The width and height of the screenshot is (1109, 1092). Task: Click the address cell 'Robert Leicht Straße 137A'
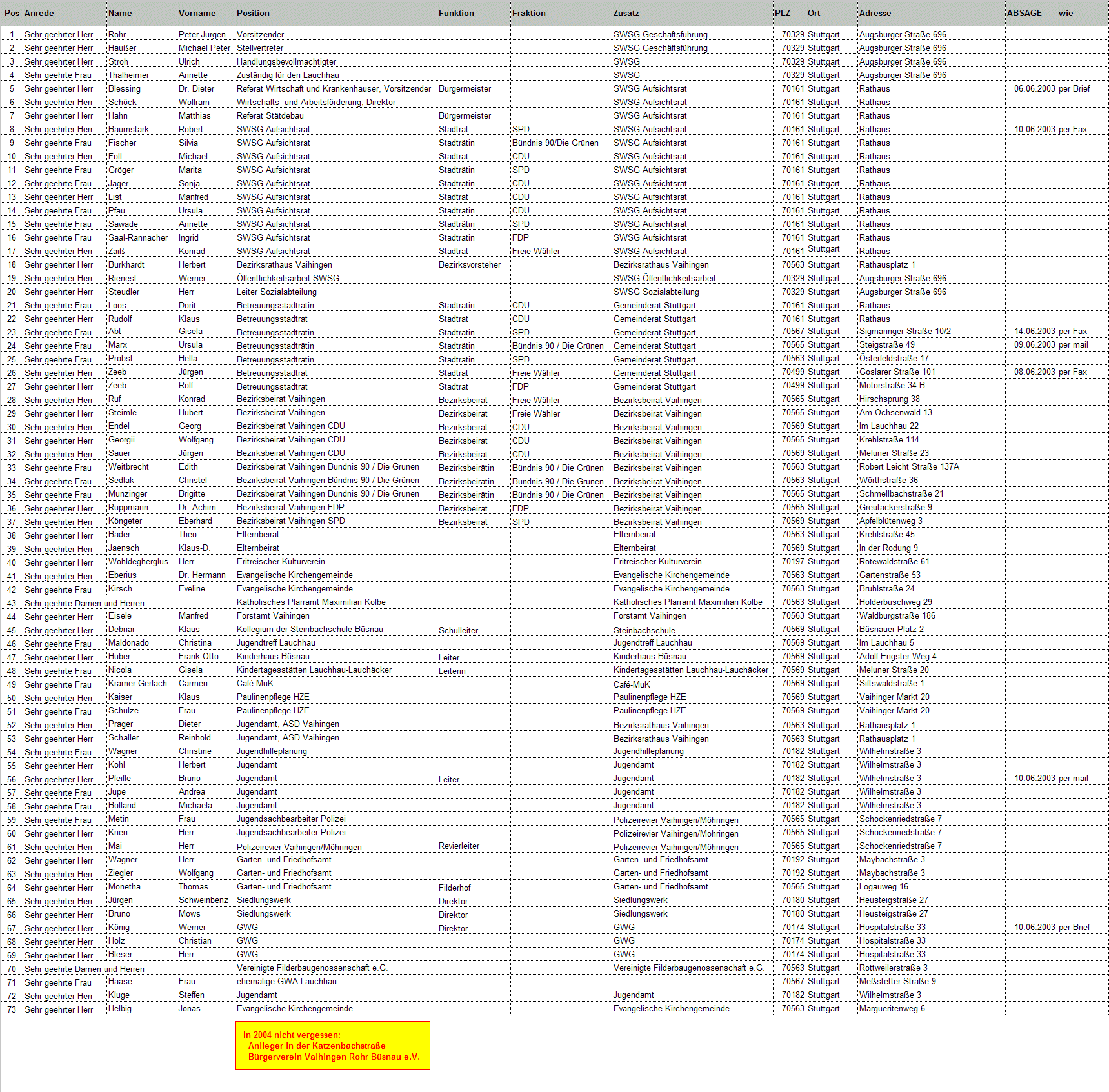tap(908, 467)
